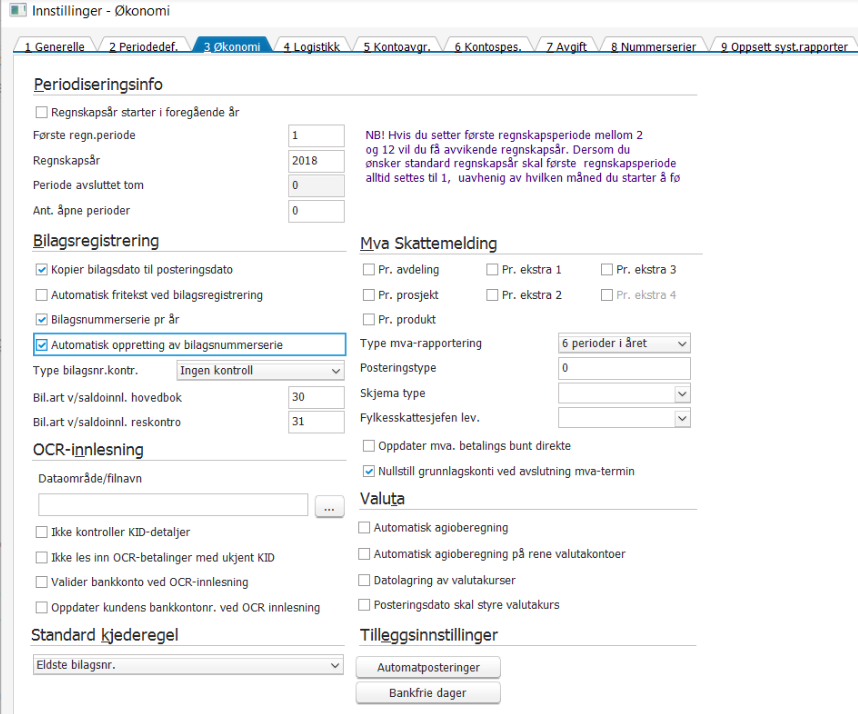
Task: Check Oppdater kundens bankkontonr. ved OCR innlesning
Action: pyautogui.click(x=42, y=607)
